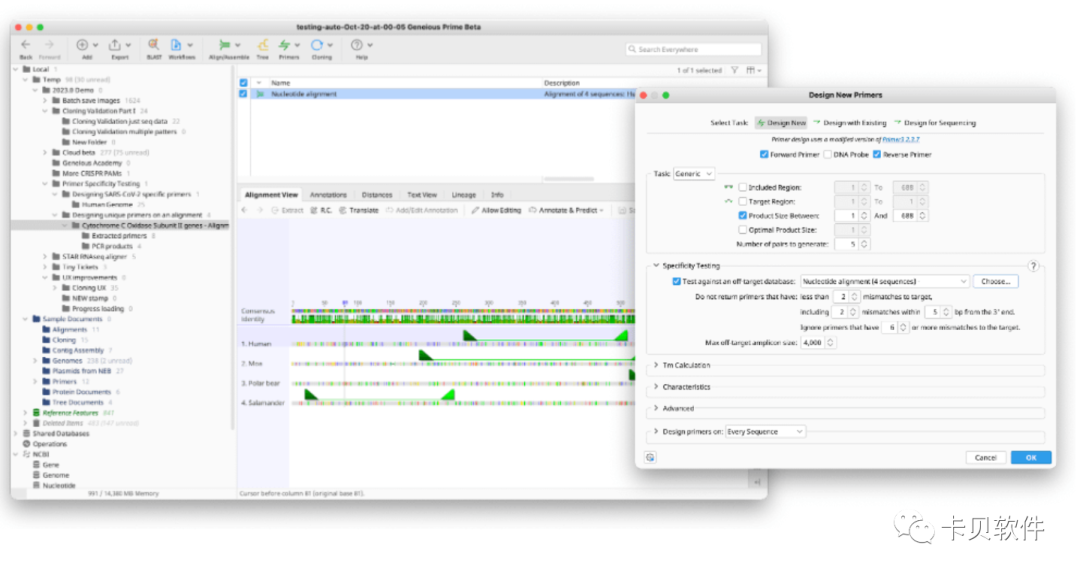Collapse the Sample Documents folder
The height and width of the screenshot is (575, 1080).
click(25, 320)
